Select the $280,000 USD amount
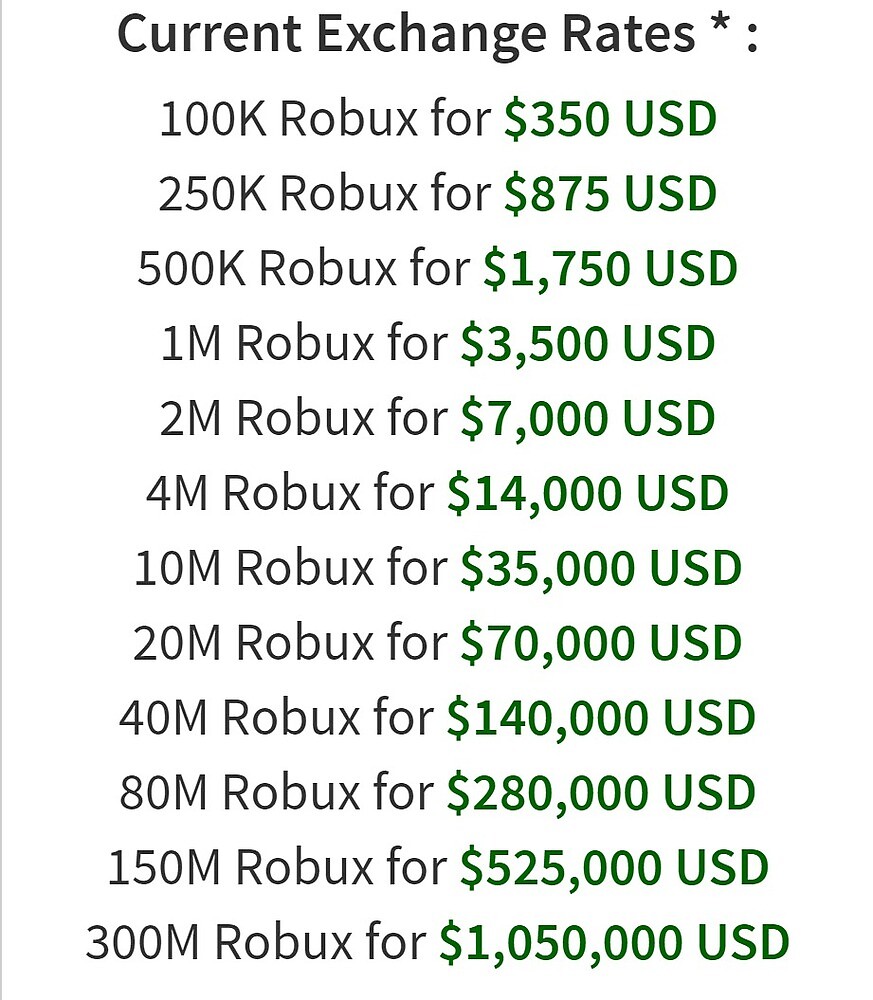The image size is (873, 1000). point(600,794)
